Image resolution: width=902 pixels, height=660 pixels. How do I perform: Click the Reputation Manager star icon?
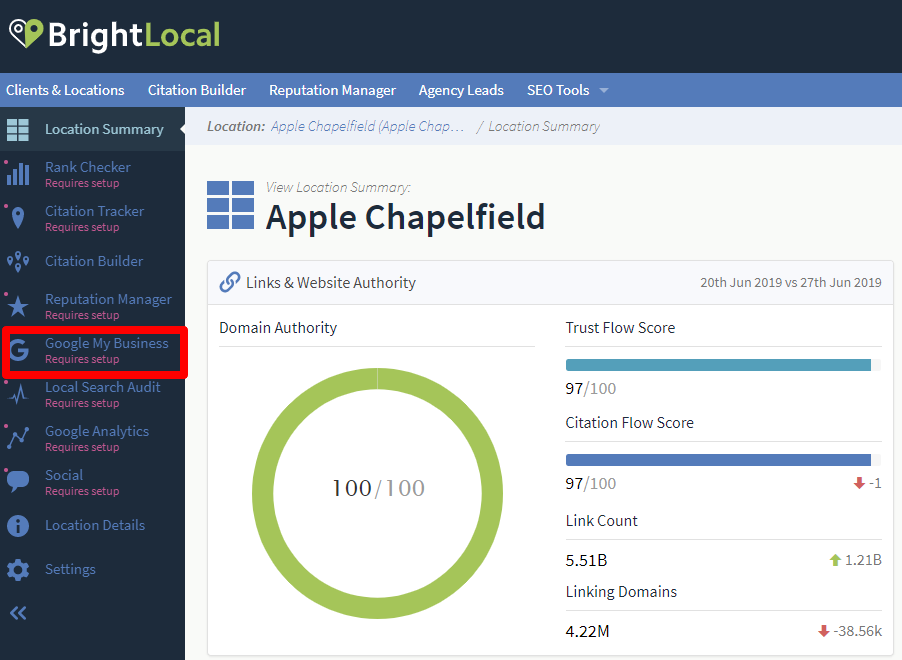tap(18, 306)
